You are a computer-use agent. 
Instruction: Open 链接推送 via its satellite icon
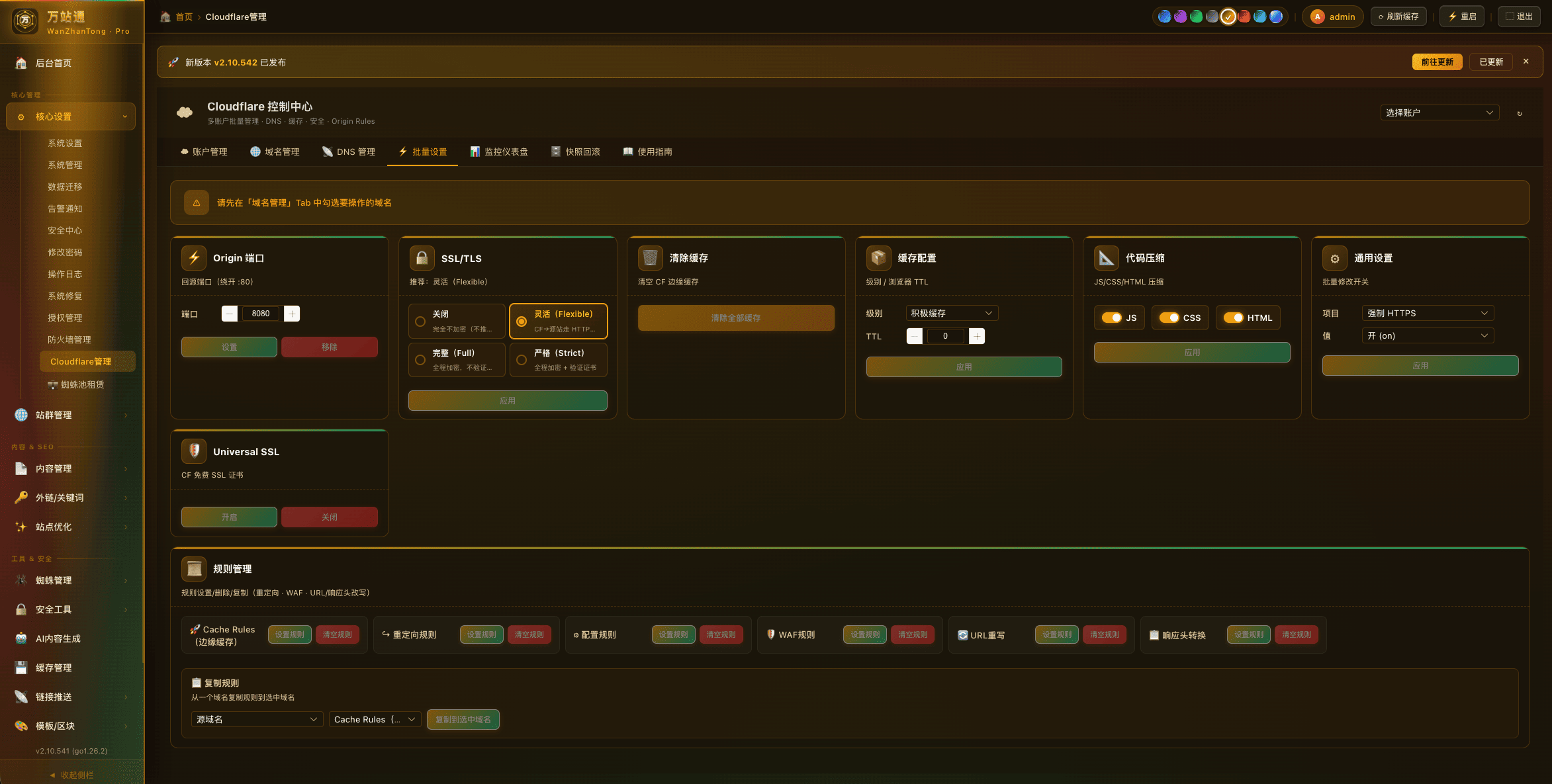[x=21, y=697]
